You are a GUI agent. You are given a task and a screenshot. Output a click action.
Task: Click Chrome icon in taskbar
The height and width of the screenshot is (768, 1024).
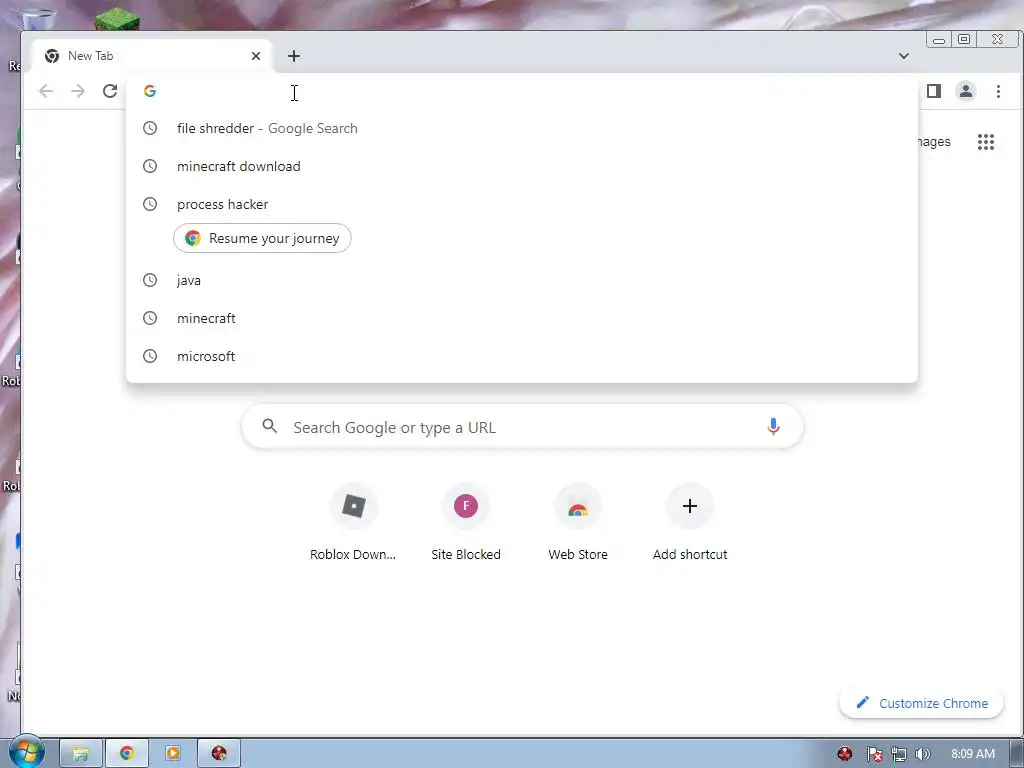tap(127, 754)
